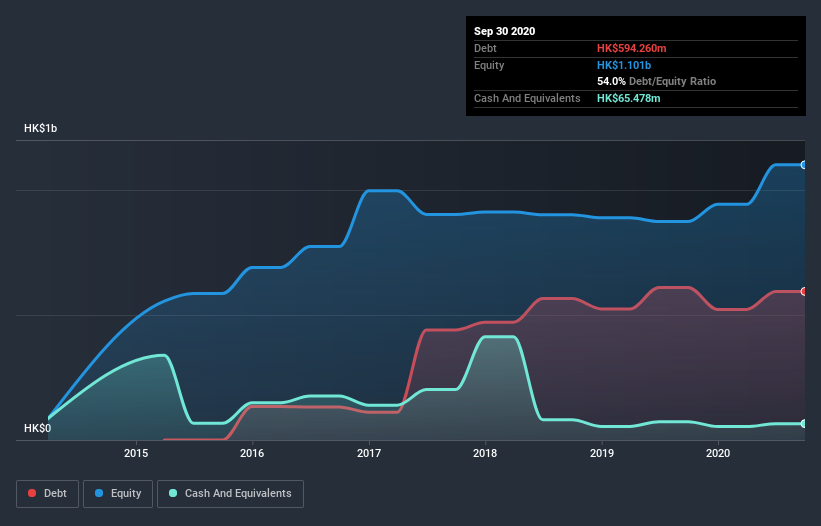Toggle the Equity series legend button
This screenshot has width=821, height=526.
tap(118, 494)
